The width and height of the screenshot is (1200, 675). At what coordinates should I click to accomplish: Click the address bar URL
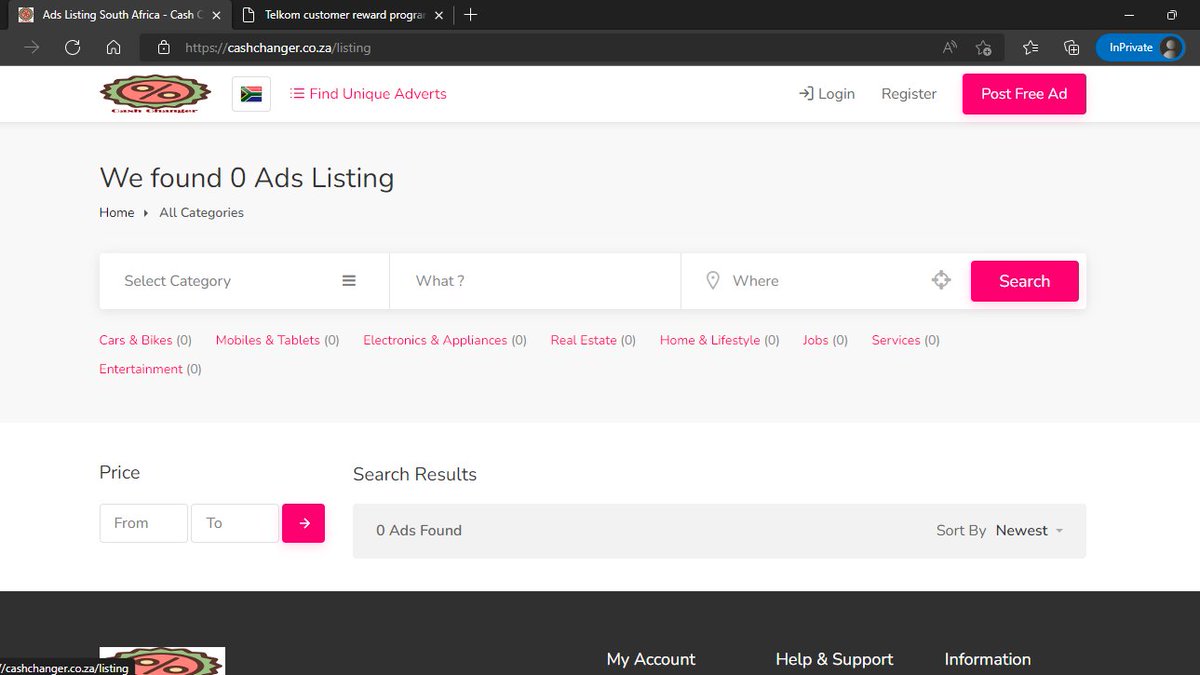point(278,47)
